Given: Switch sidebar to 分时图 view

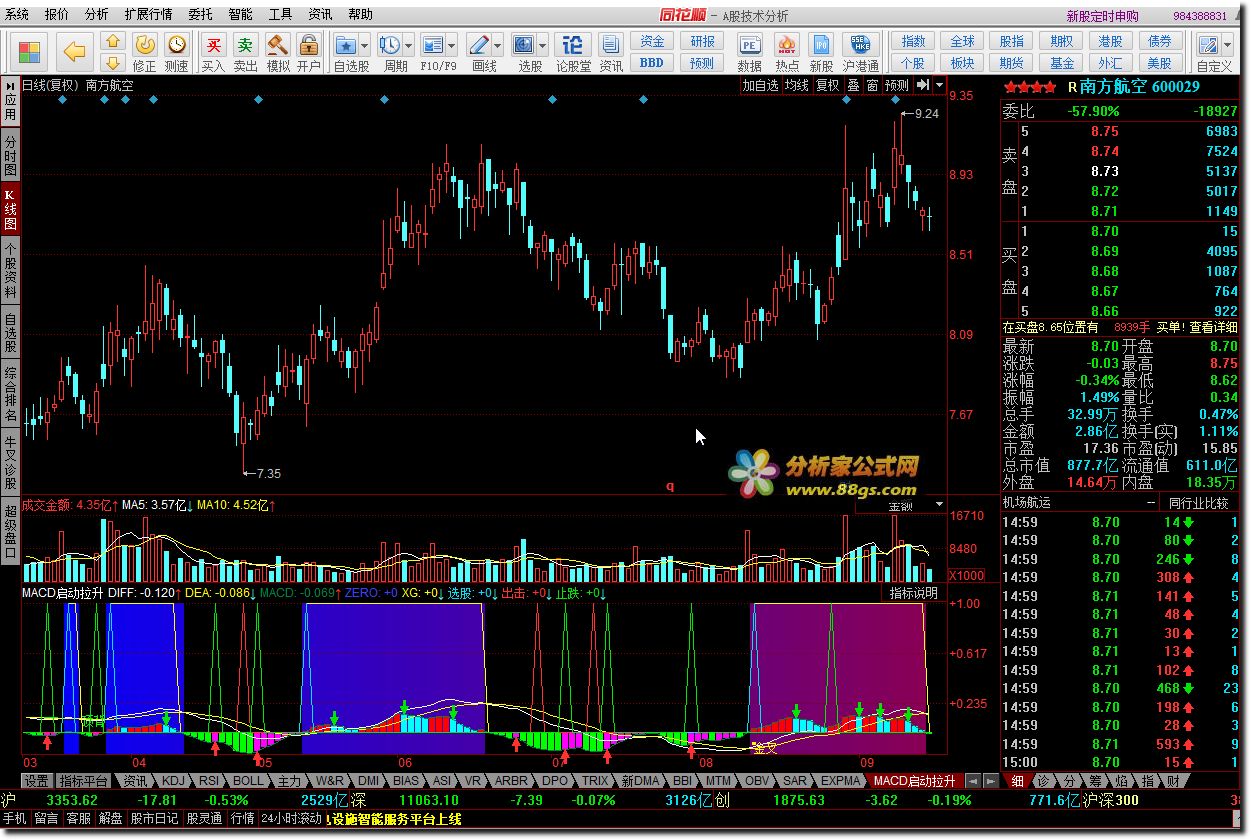Looking at the screenshot, I should click(10, 154).
